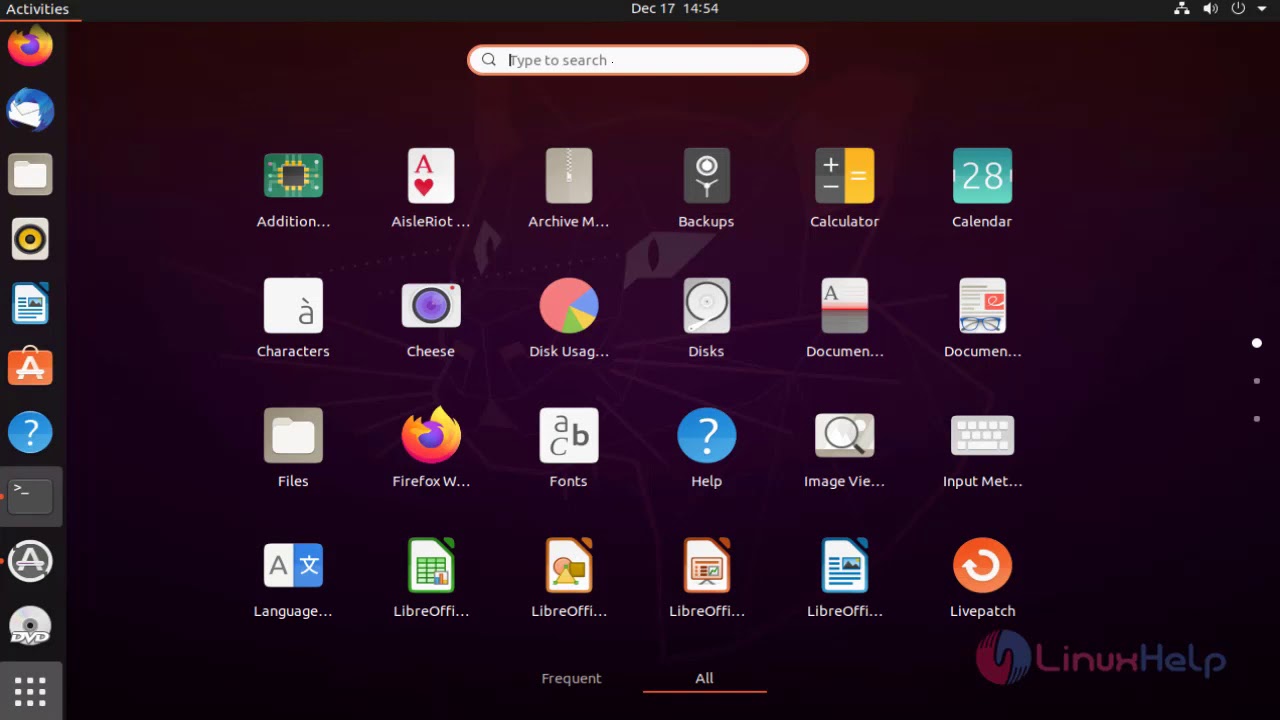The width and height of the screenshot is (1280, 720).
Task: Open LibreOffice Writer in the dock
Action: tap(30, 303)
